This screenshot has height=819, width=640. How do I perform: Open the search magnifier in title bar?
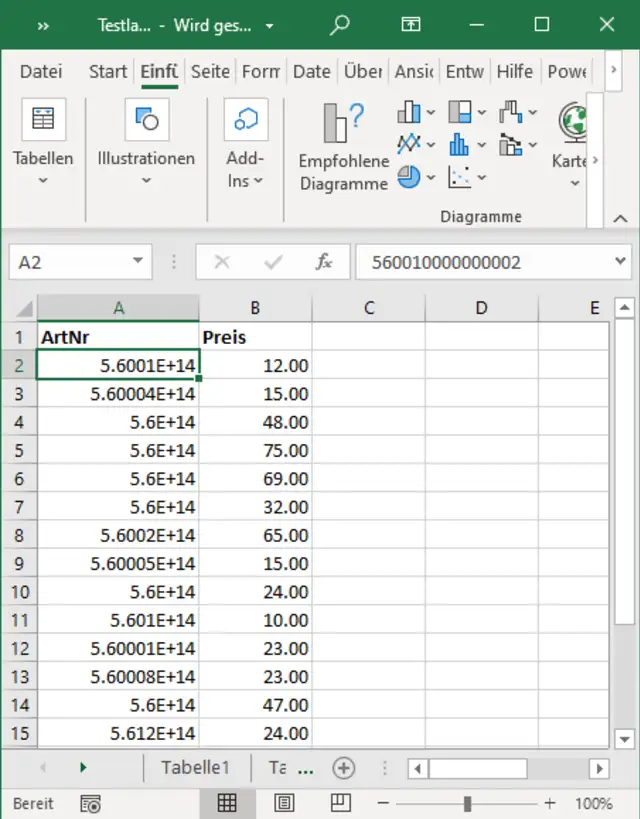pos(340,25)
